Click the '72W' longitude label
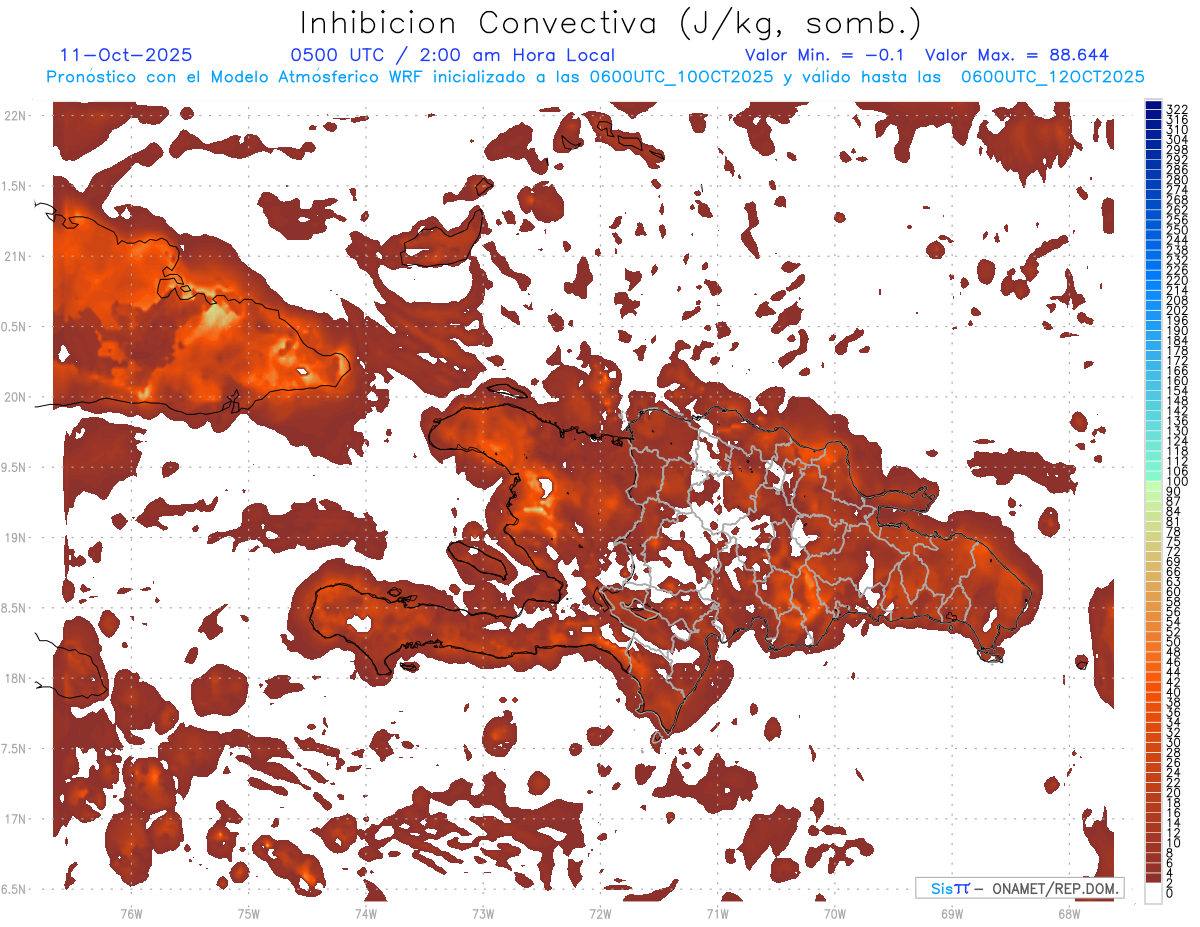 point(600,913)
